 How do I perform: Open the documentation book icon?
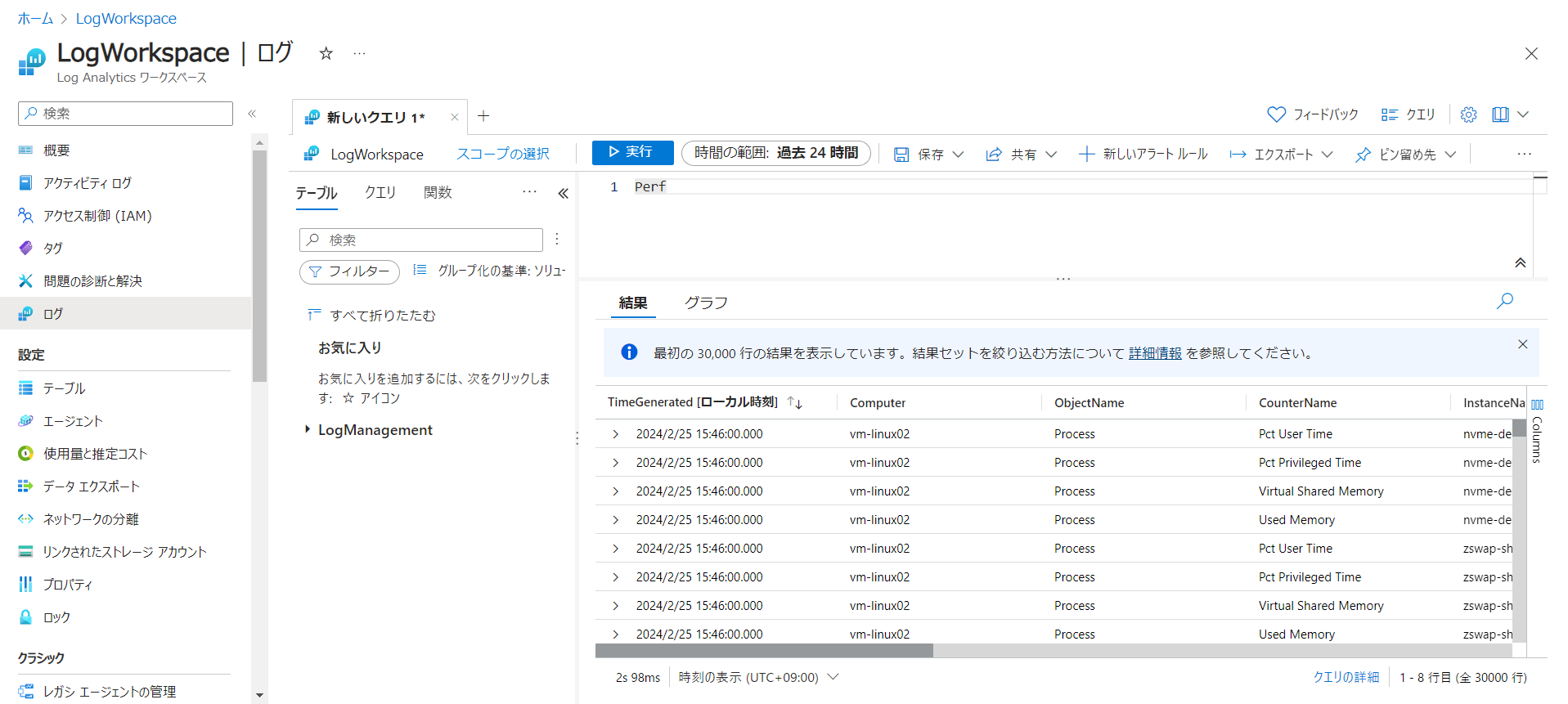click(1500, 114)
